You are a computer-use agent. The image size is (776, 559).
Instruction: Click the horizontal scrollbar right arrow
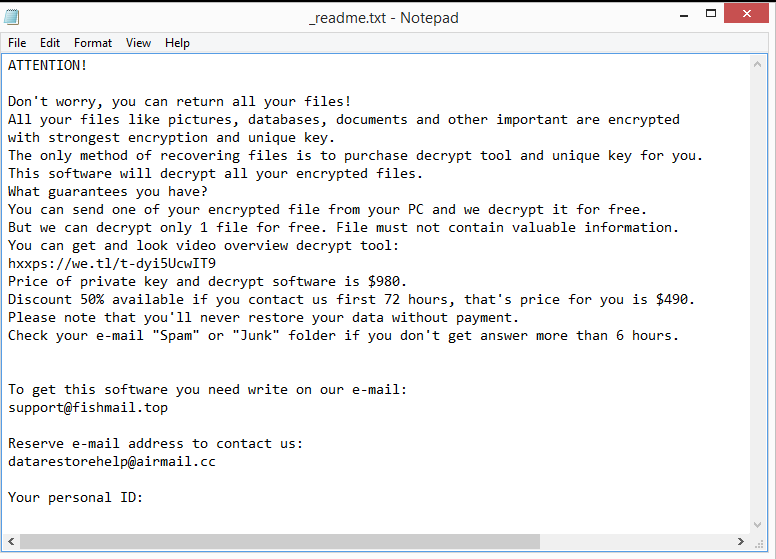click(743, 542)
